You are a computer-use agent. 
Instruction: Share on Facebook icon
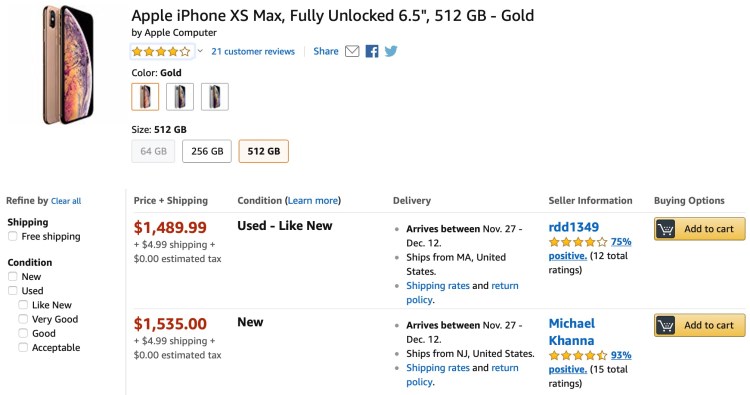point(372,51)
